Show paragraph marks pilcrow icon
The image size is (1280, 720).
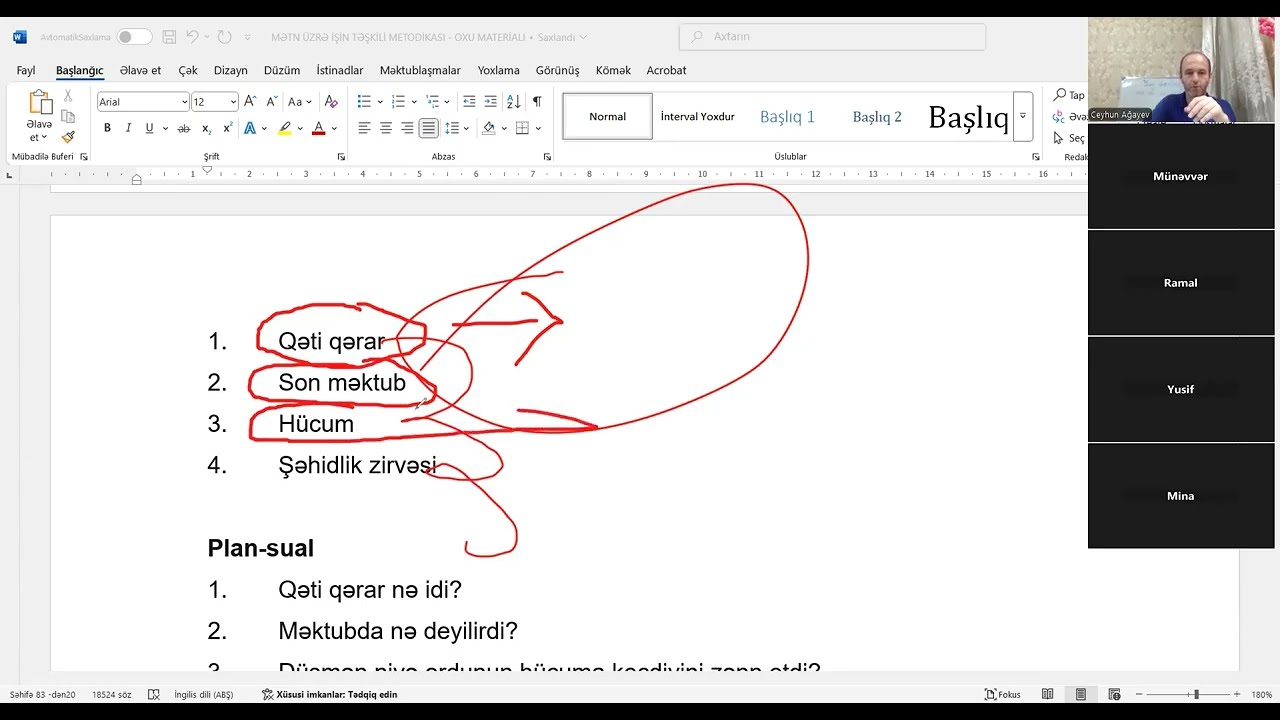[537, 101]
